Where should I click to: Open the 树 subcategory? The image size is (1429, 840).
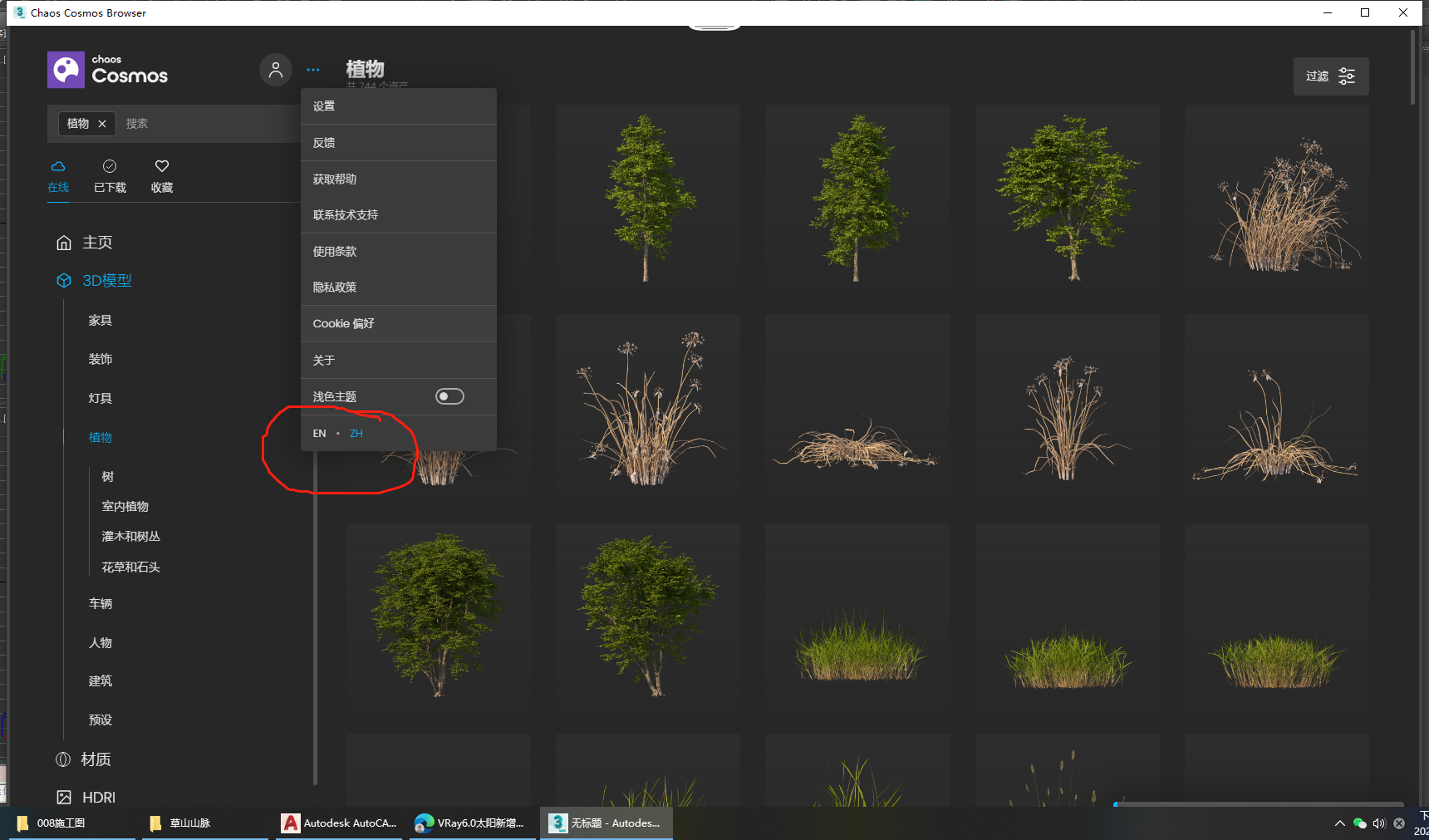pos(108,477)
